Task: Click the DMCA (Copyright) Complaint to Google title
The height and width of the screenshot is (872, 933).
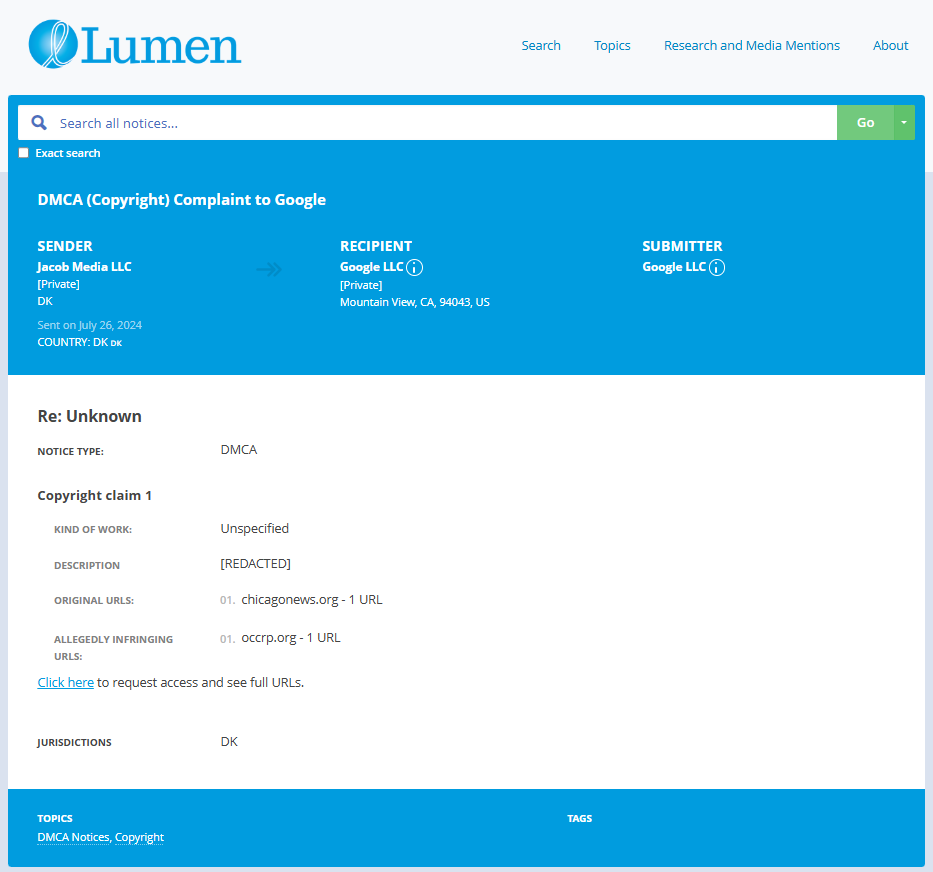Action: click(x=181, y=199)
